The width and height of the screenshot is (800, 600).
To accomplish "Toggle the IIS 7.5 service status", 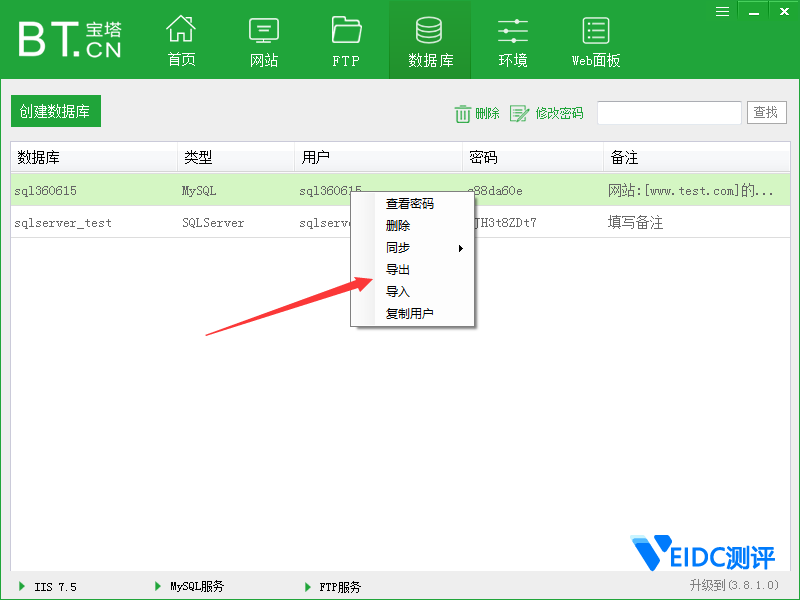I will pyautogui.click(x=23, y=586).
